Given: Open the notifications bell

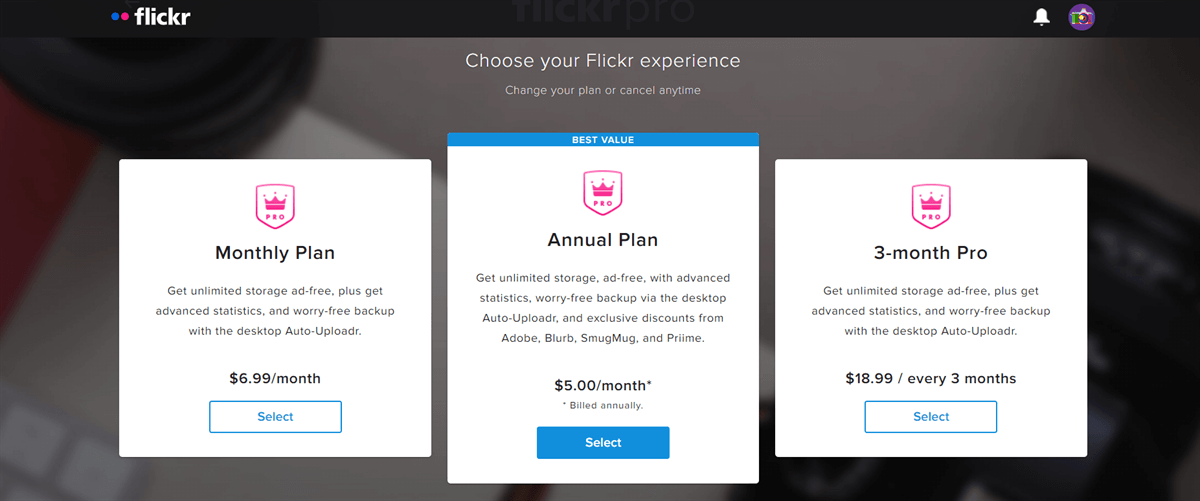Looking at the screenshot, I should (x=1042, y=17).
